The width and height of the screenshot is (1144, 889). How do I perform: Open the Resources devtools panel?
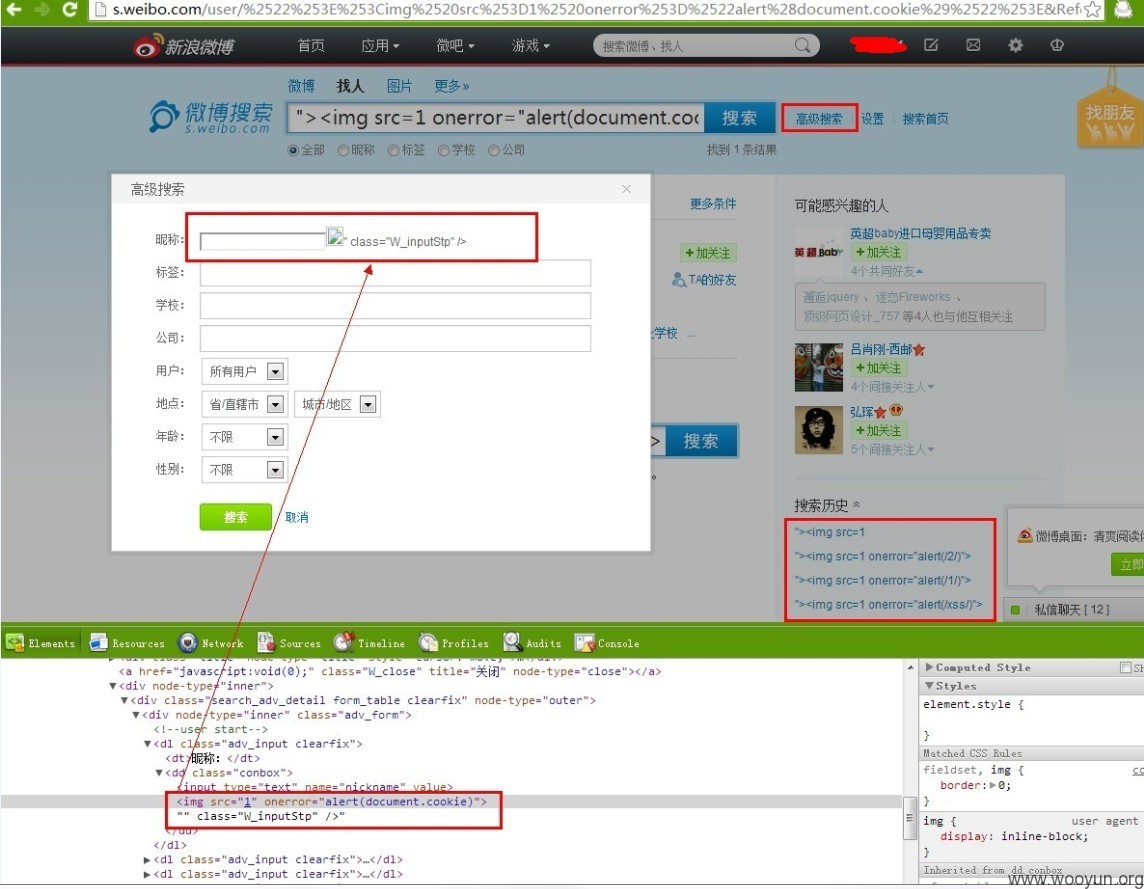[126, 643]
